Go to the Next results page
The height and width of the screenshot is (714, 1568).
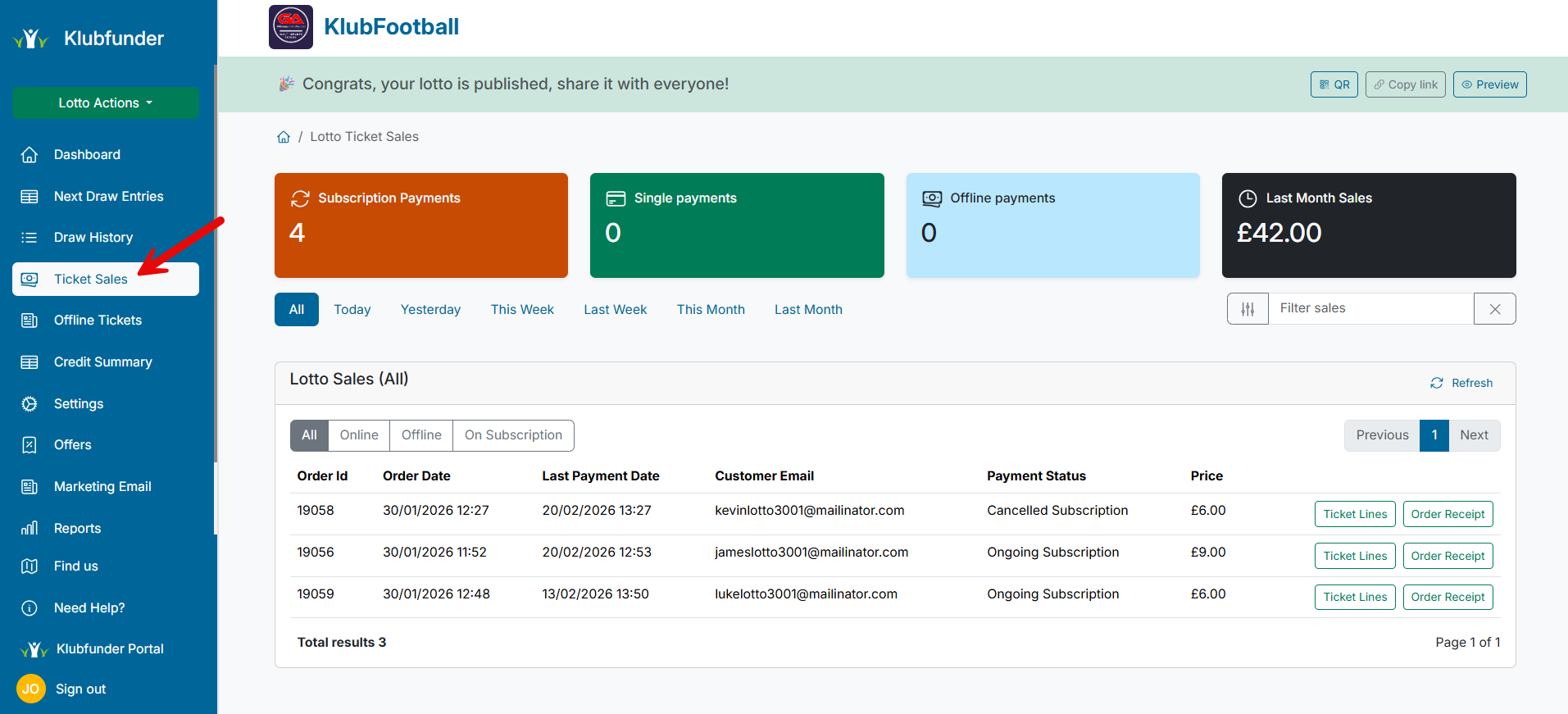coord(1474,435)
